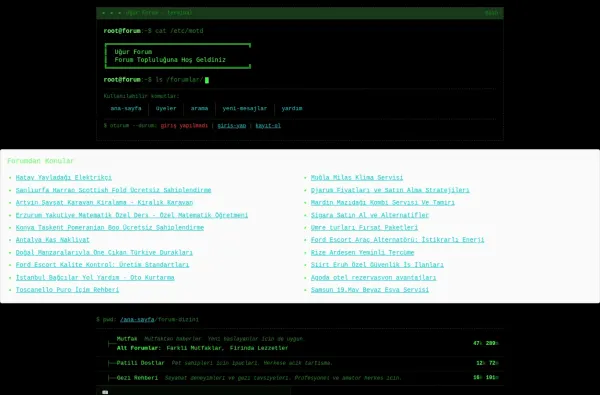Open Mardin Mazıdağı Kombi Servisi topic
Image resolution: width=600 pixels, height=395 pixels.
click(383, 202)
